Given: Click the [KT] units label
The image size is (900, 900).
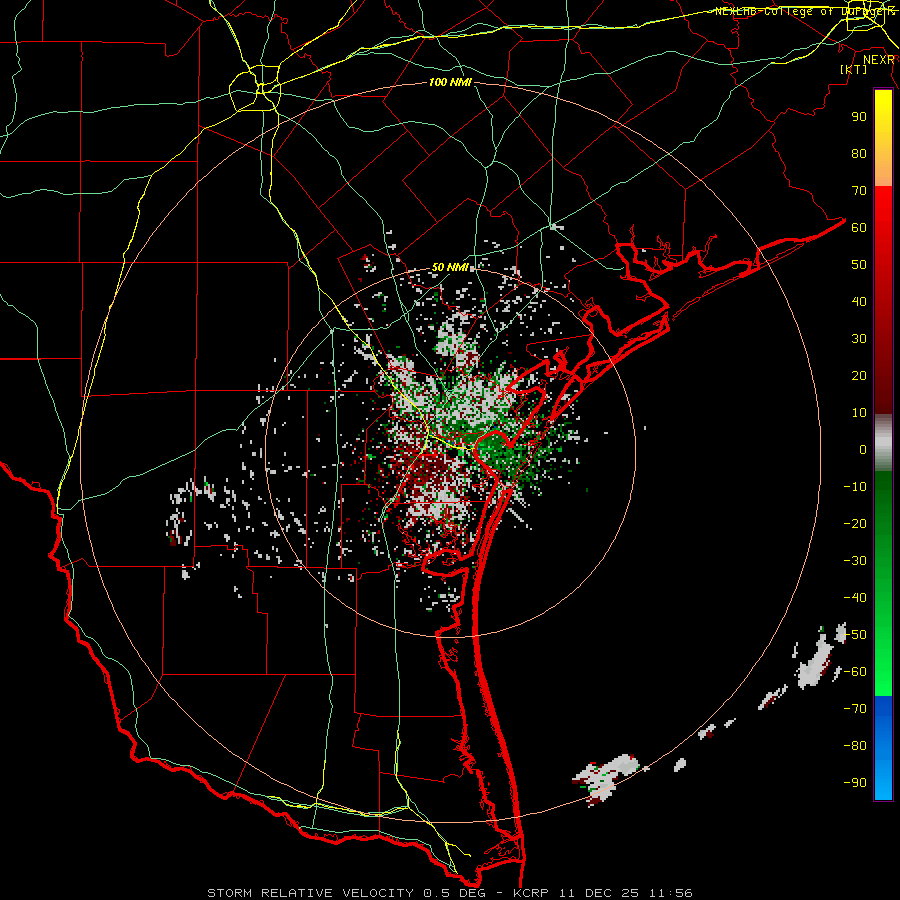Looking at the screenshot, I should 854,69.
